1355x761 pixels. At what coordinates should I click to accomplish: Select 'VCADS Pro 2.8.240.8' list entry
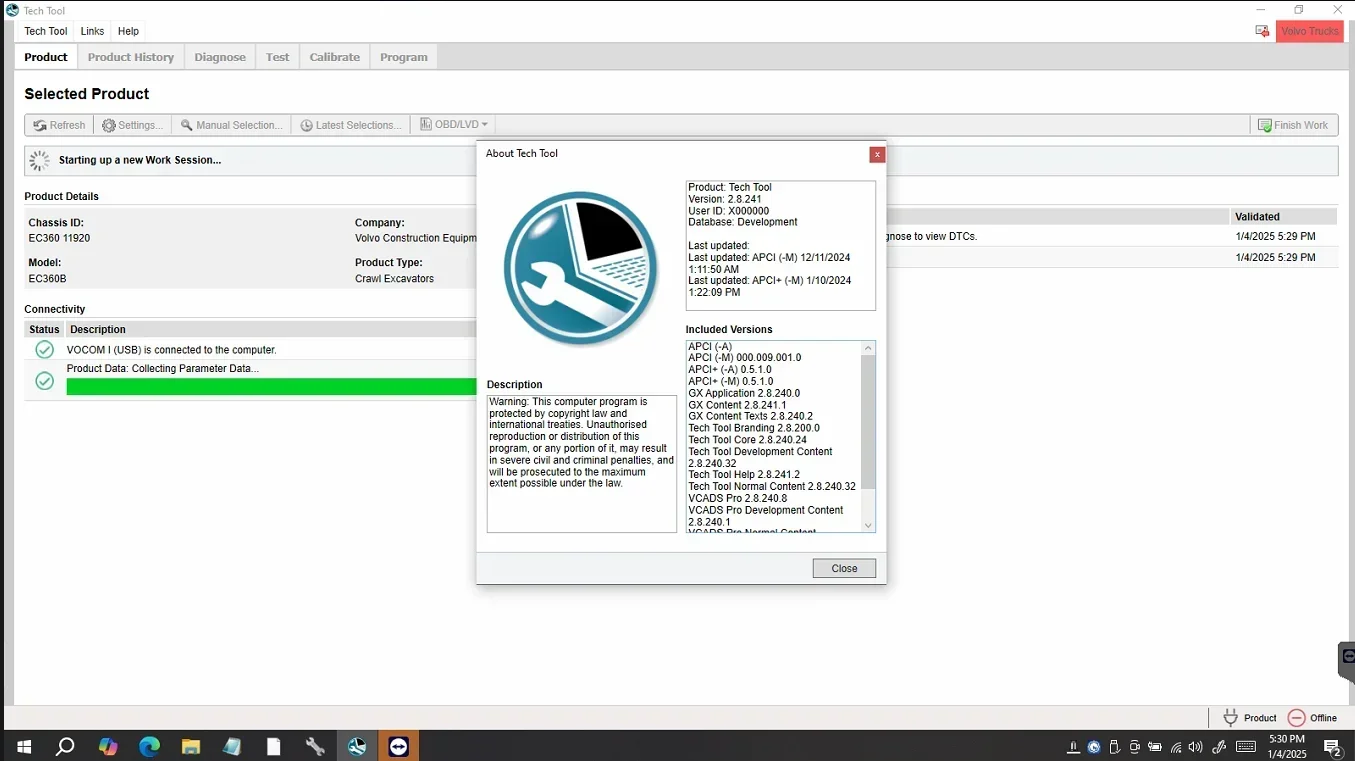737,498
